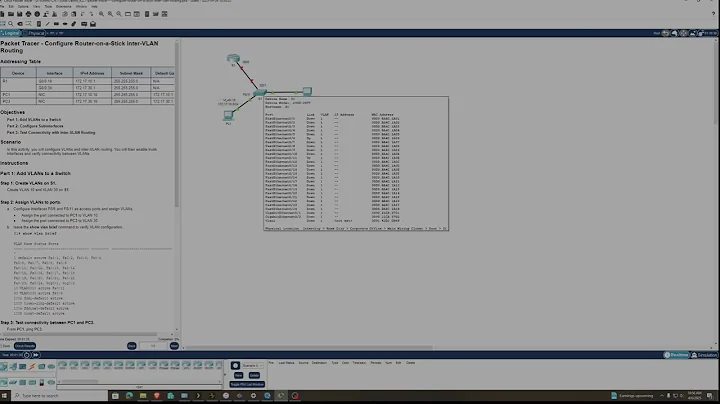Switch to the Physical workspace tab
This screenshot has height=404, width=720.
click(35, 33)
